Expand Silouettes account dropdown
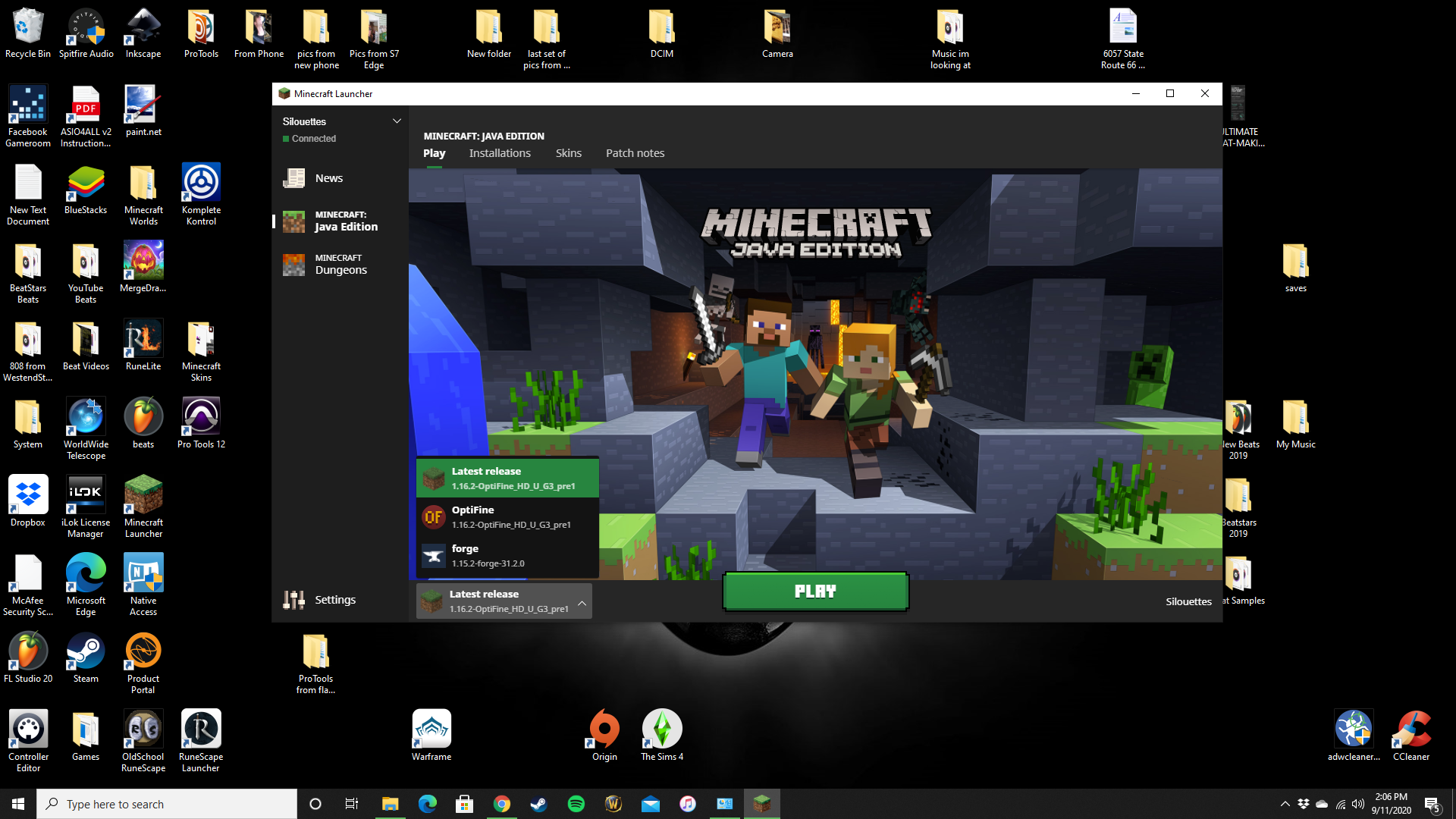The height and width of the screenshot is (819, 1456). (396, 121)
